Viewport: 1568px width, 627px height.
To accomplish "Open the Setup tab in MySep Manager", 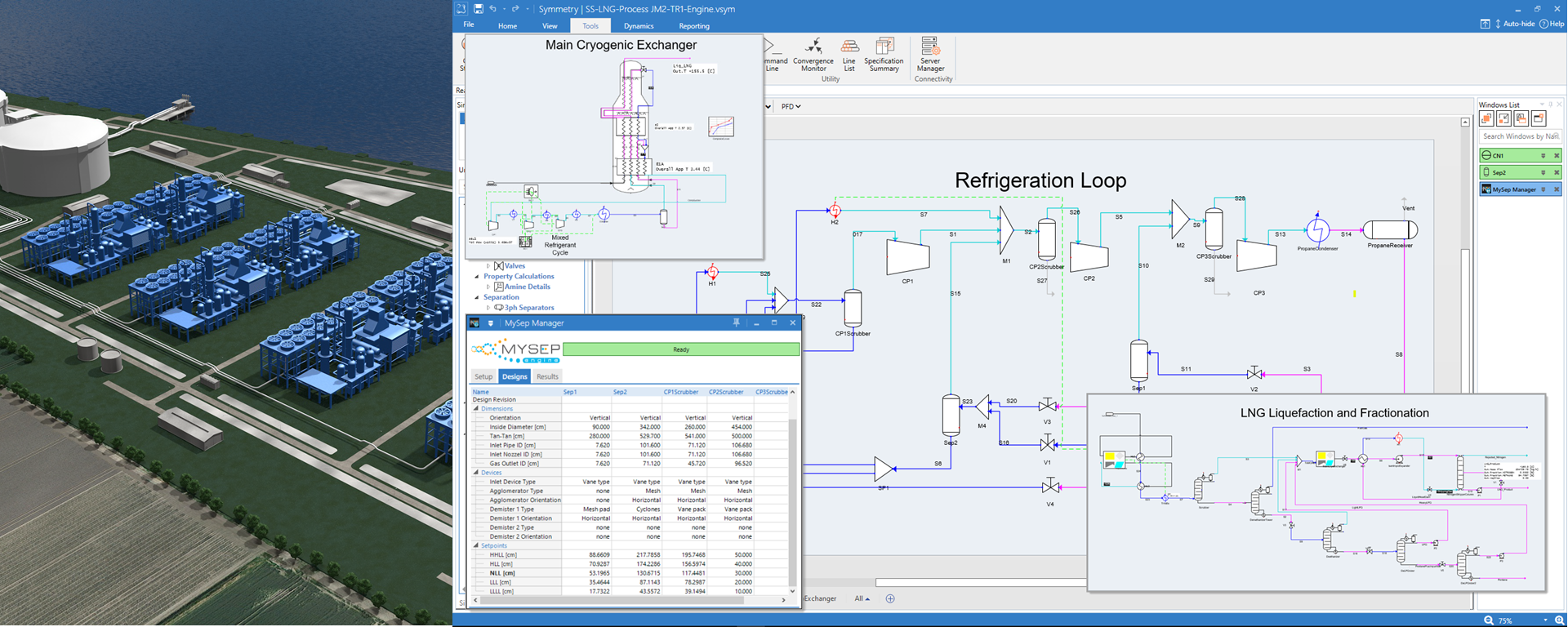I will coord(483,376).
